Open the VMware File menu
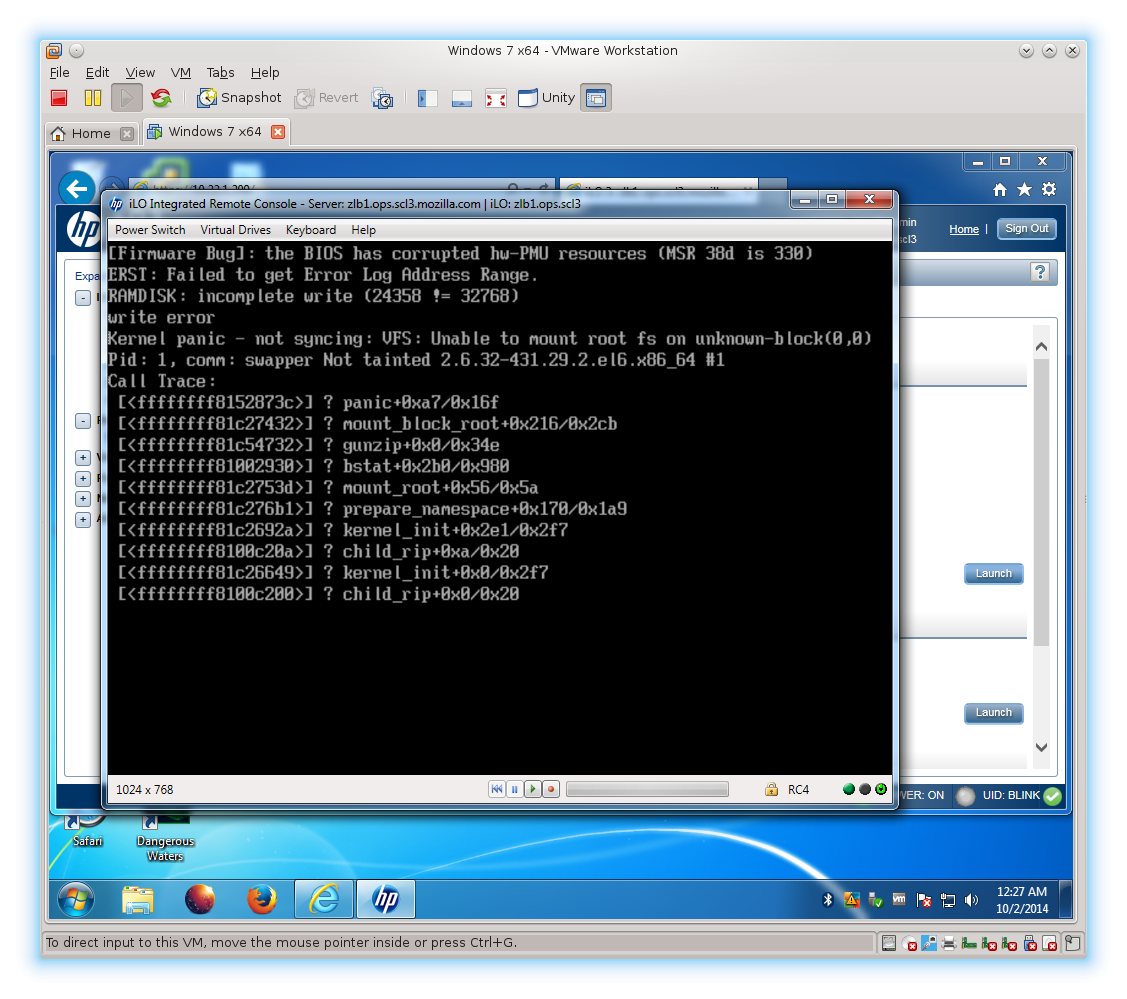The width and height of the screenshot is (1127, 999). [x=60, y=73]
